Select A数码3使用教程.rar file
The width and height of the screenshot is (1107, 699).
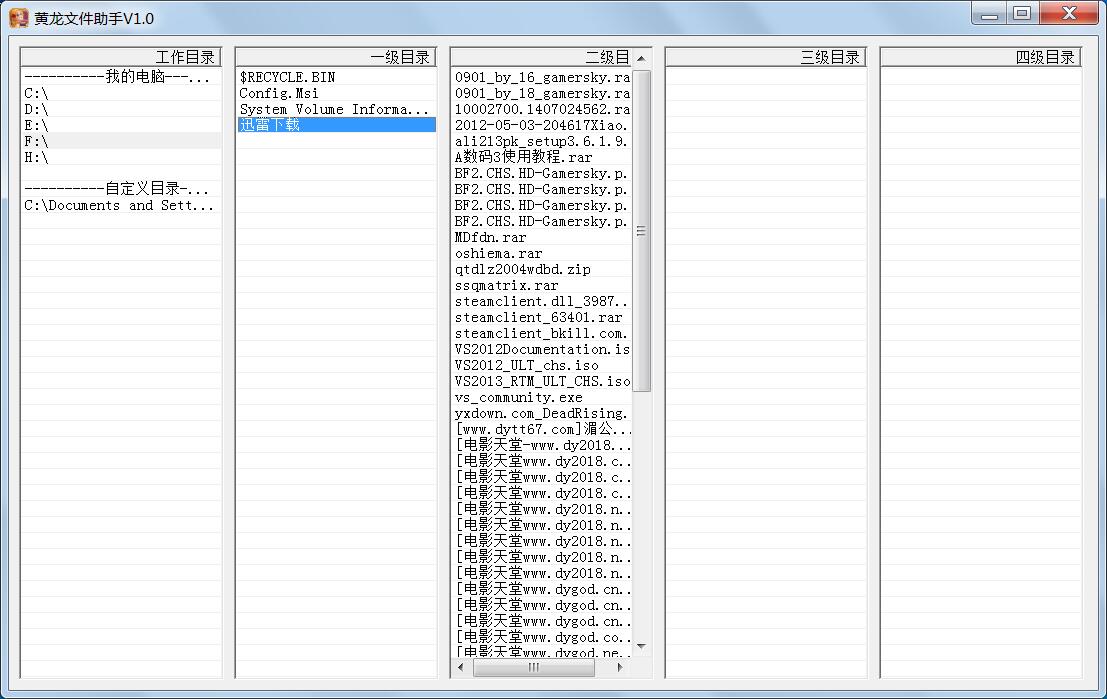pos(541,157)
